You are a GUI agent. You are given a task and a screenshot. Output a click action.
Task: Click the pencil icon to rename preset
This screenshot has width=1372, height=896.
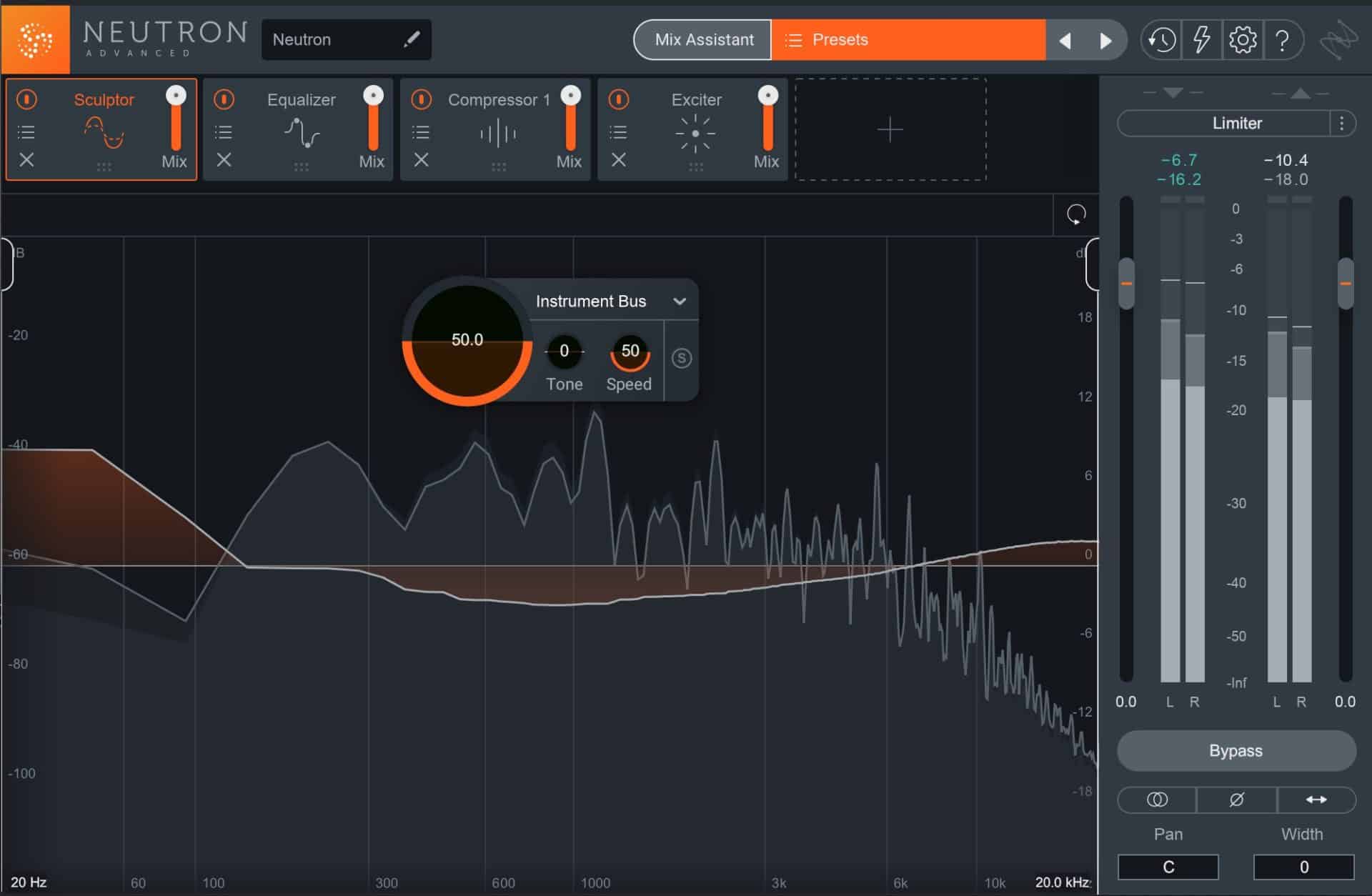coord(412,39)
